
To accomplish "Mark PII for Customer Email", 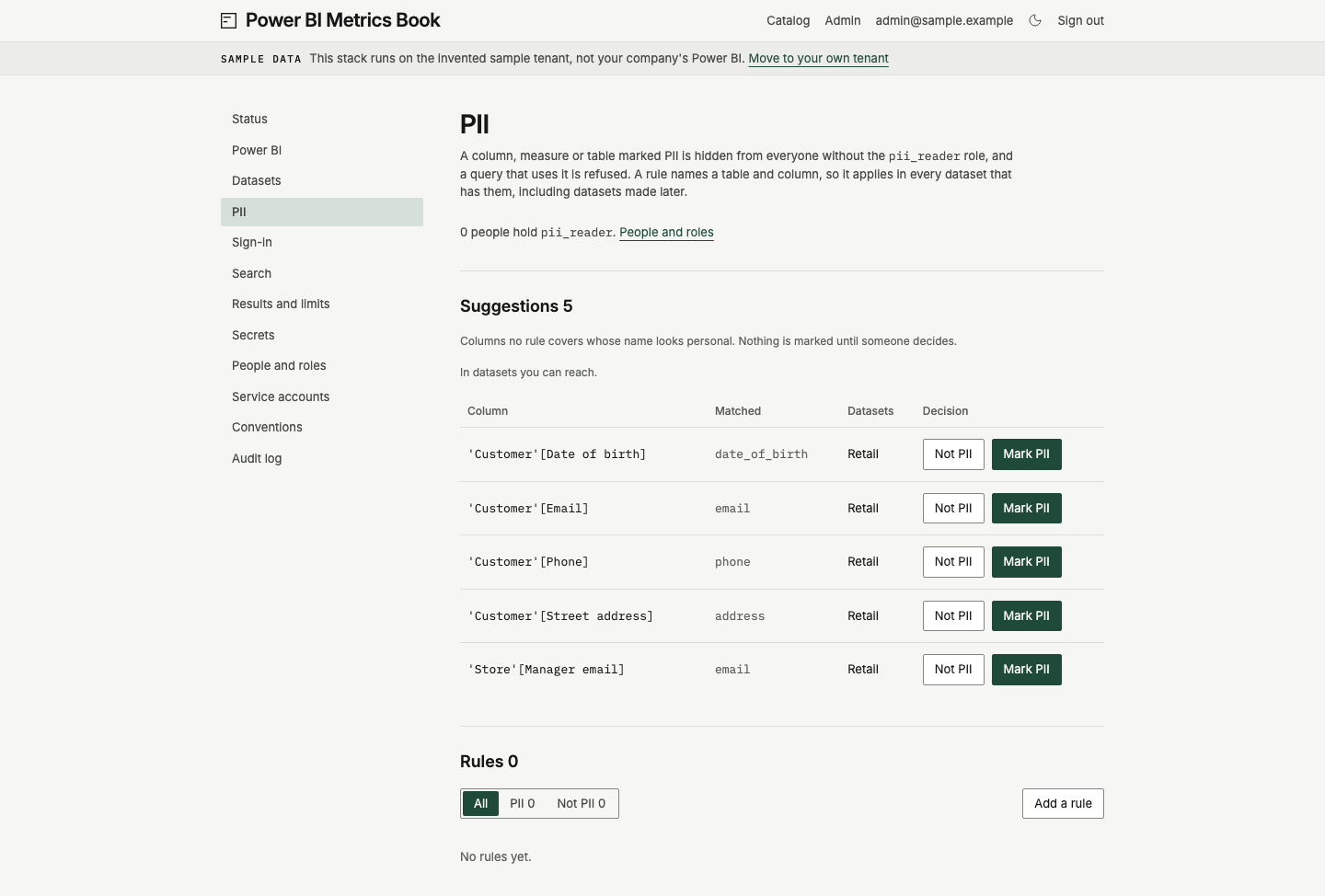I will point(1026,508).
